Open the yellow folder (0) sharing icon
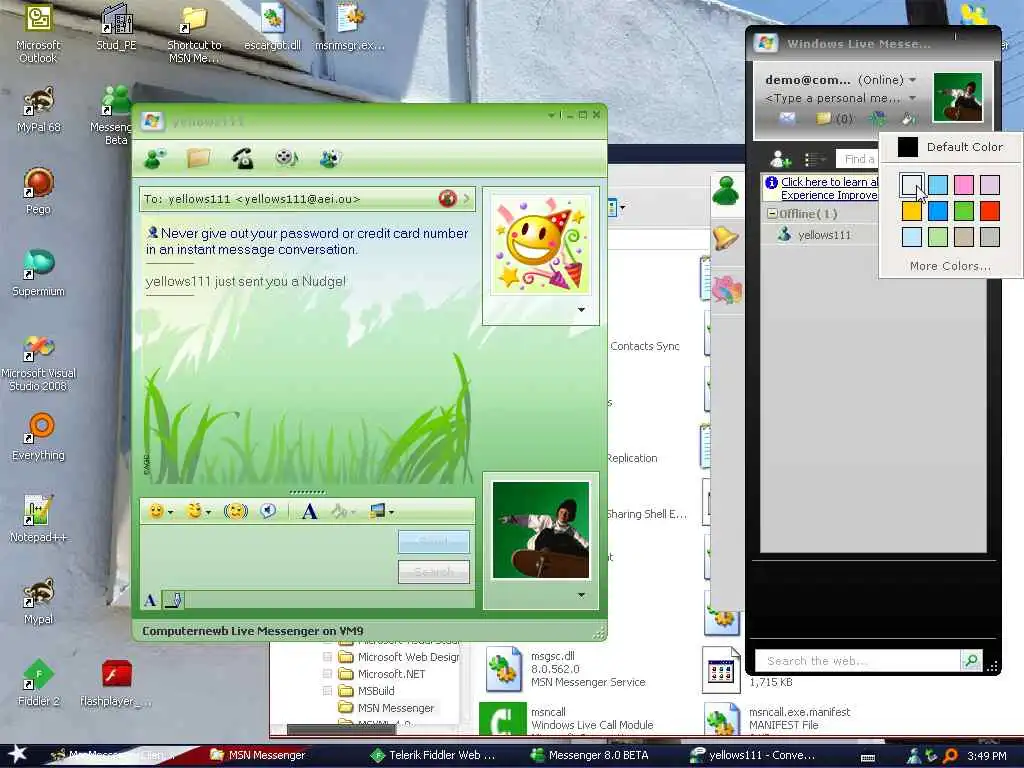This screenshot has width=1024, height=768. tap(824, 119)
